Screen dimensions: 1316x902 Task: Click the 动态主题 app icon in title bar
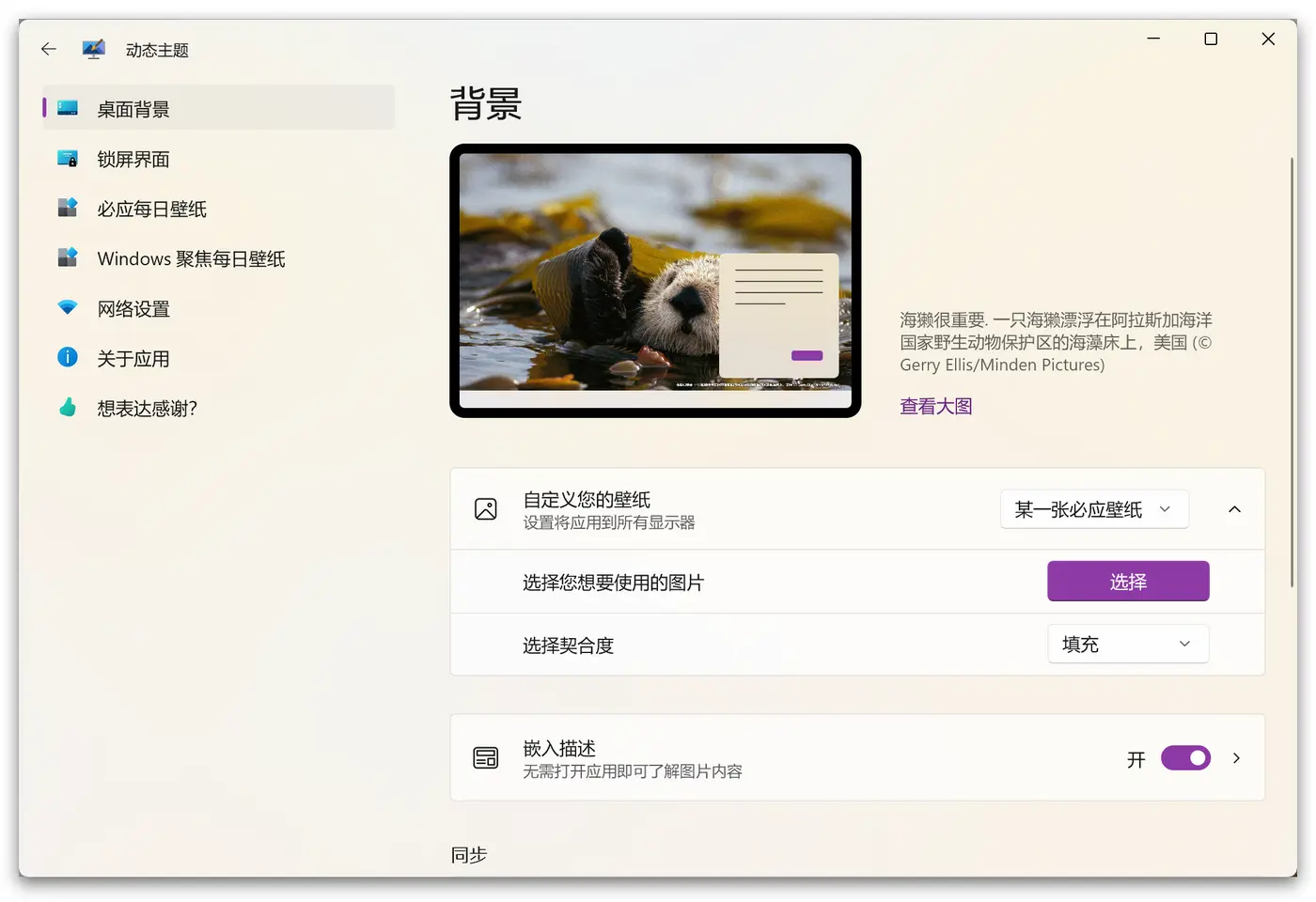(93, 49)
